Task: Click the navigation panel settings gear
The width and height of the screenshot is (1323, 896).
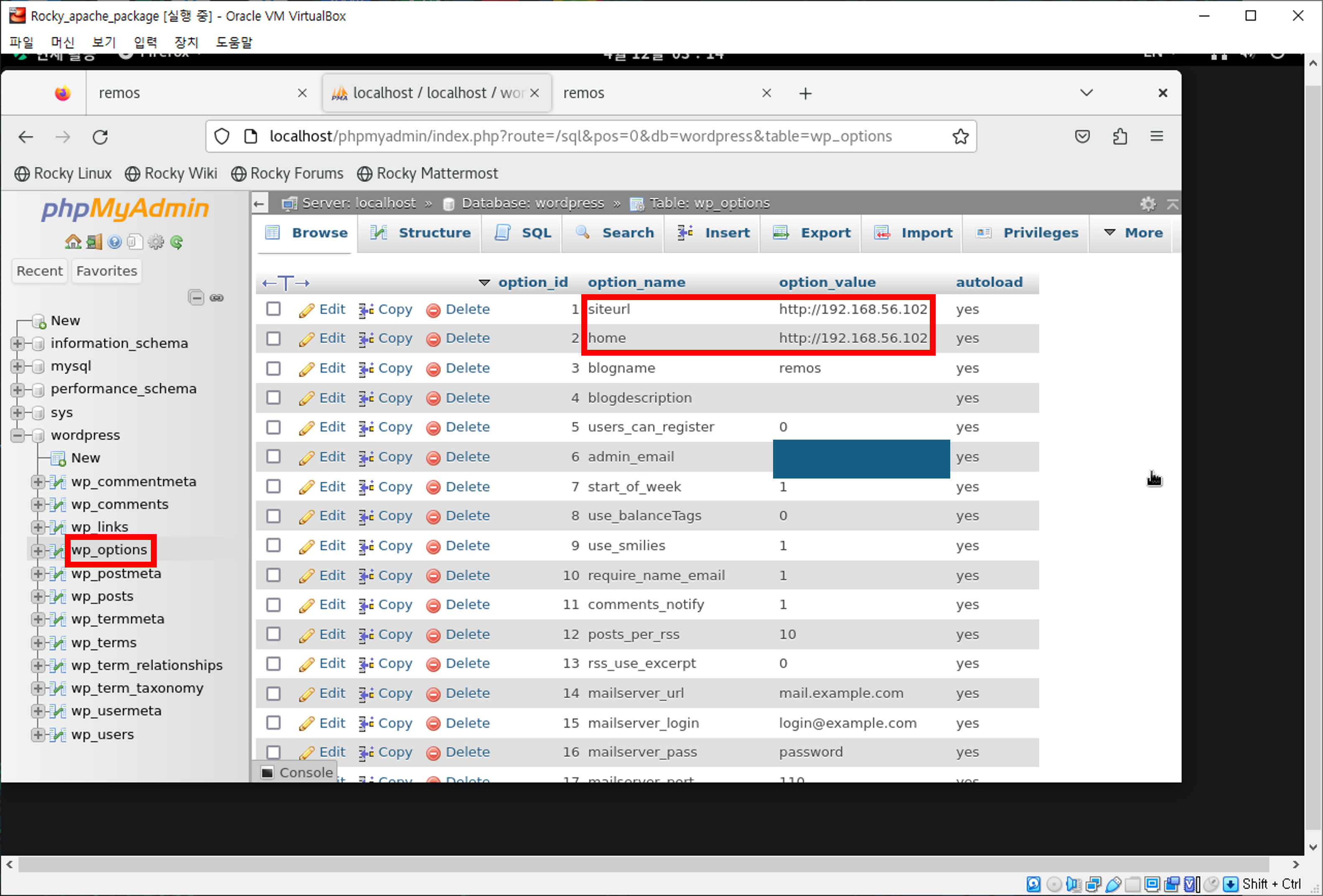Action: point(155,242)
